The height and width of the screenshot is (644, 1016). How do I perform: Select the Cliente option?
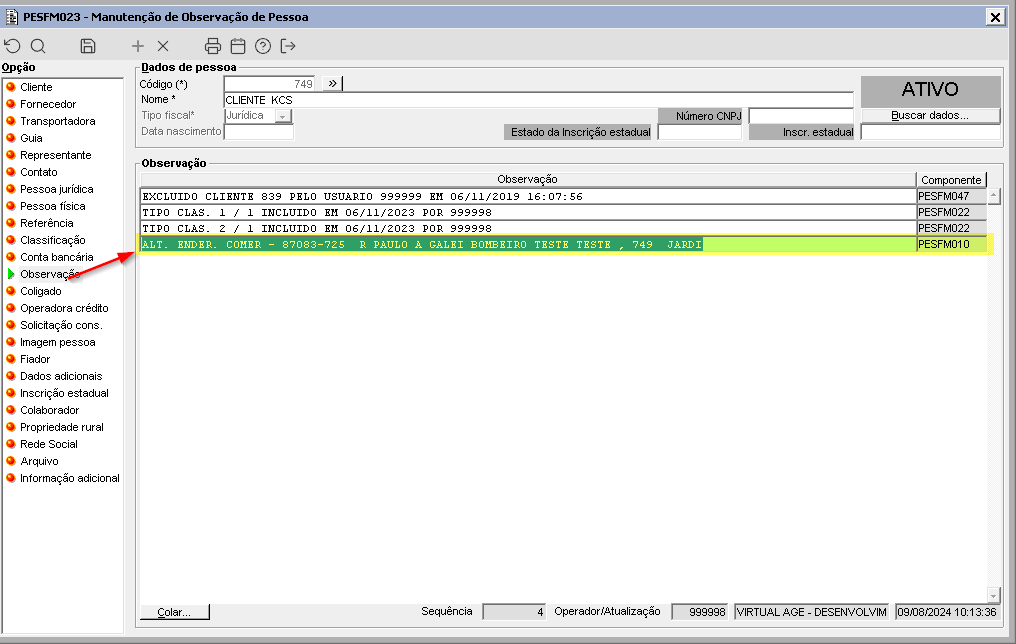(36, 87)
